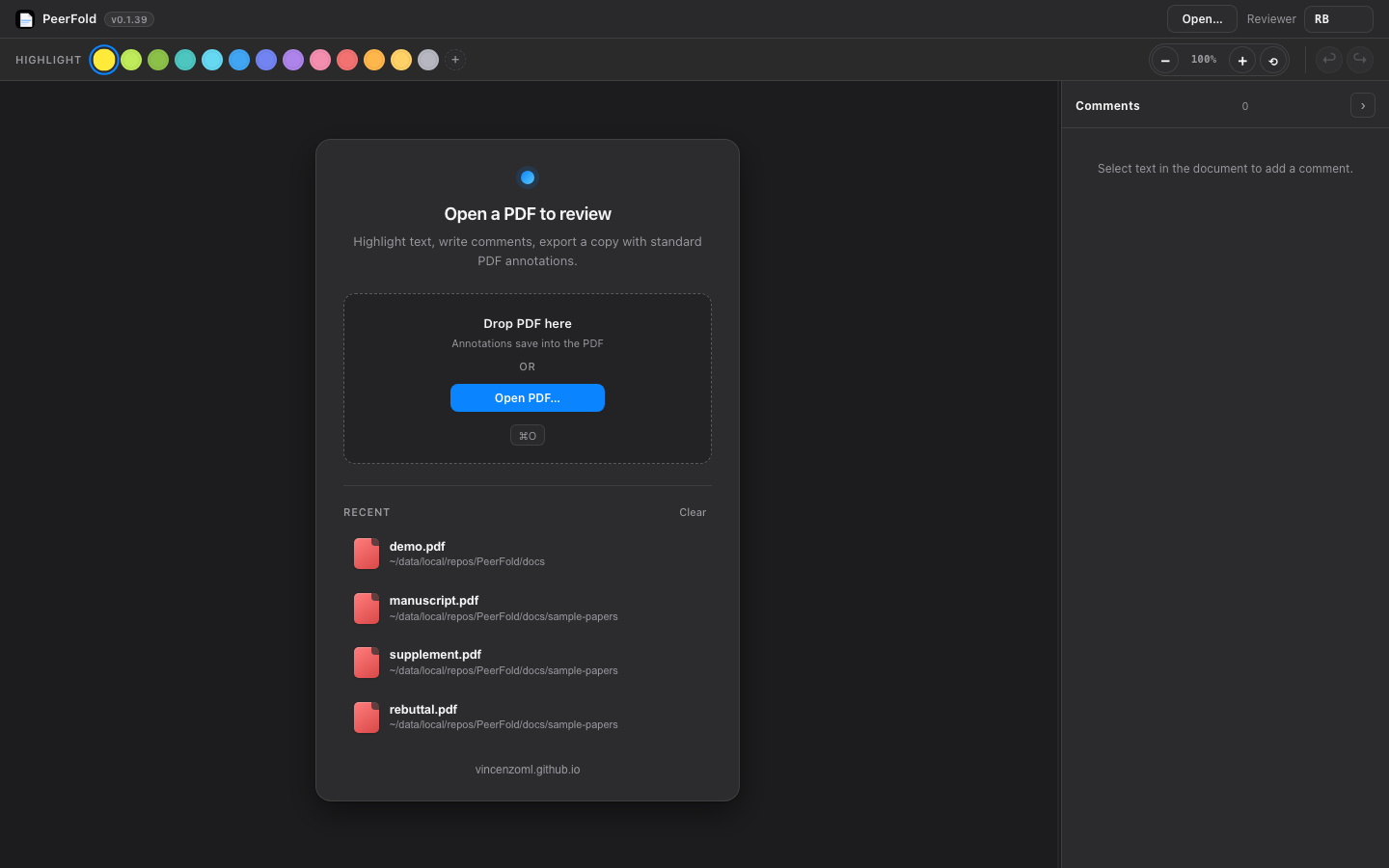Screen dimensions: 1389x868
Task: Click the 100% zoom value
Action: tap(1204, 60)
